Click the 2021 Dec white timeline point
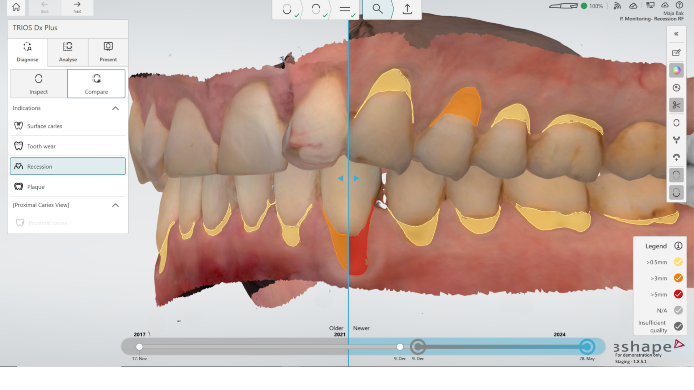The image size is (694, 390). tap(400, 347)
